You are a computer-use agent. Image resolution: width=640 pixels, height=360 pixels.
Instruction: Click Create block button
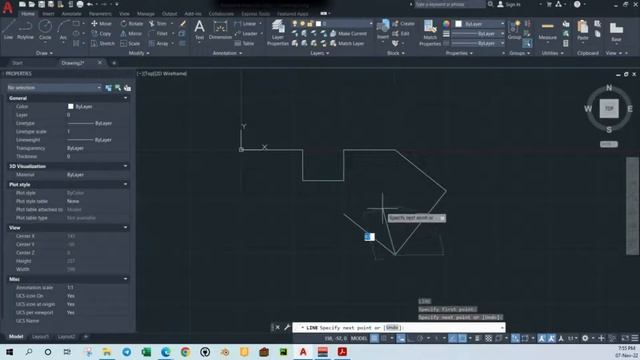[x=404, y=24]
